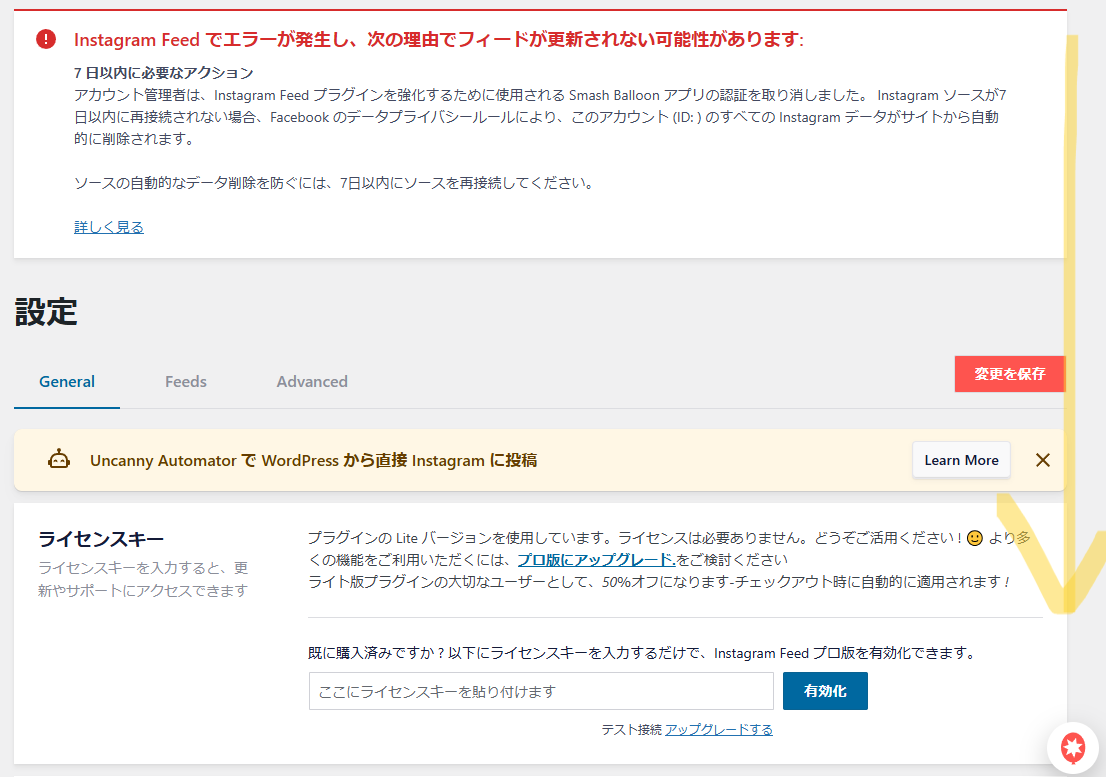Open the Smash Balloon help bubble icon
The width and height of the screenshot is (1106, 777).
tap(1073, 746)
